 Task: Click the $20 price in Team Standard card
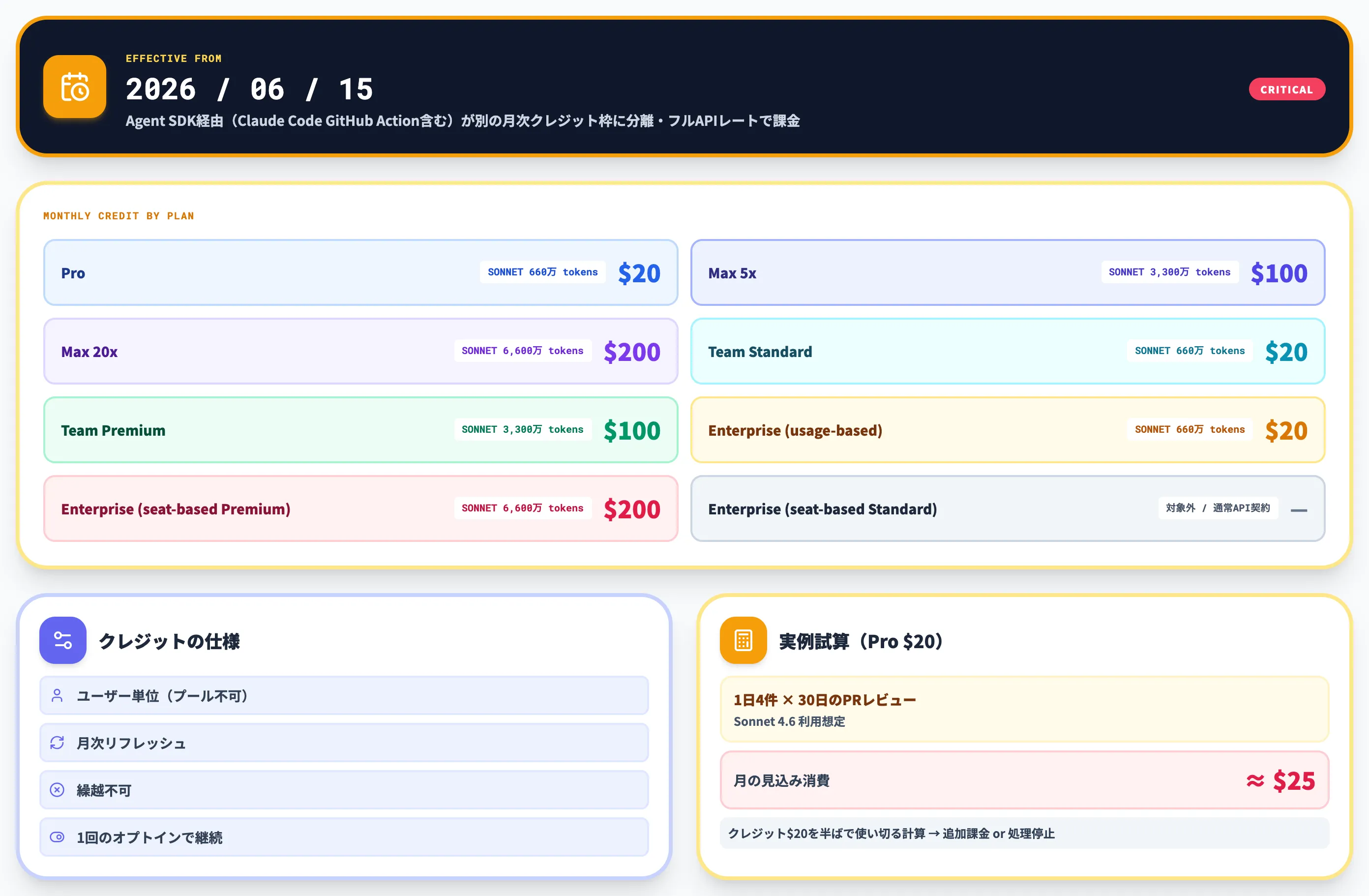1286,352
